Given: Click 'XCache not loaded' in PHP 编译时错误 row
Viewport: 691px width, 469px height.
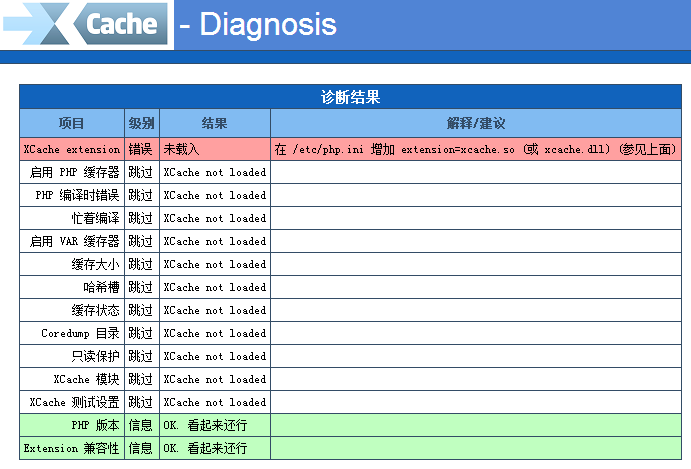Looking at the screenshot, I should 215,195.
